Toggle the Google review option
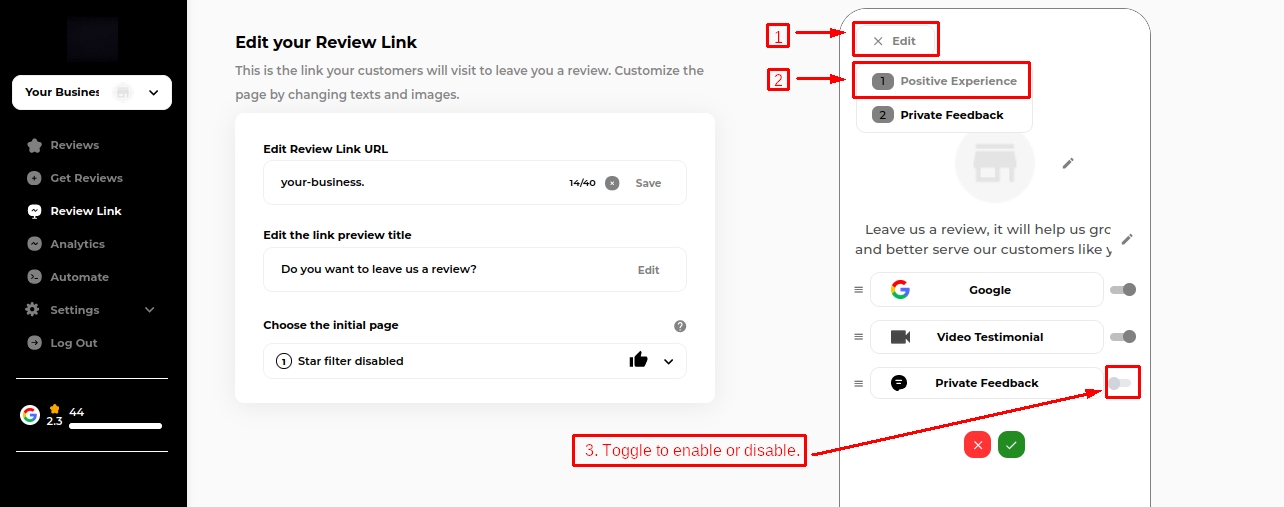Screen dimensions: 1284x507 coord(1123,290)
